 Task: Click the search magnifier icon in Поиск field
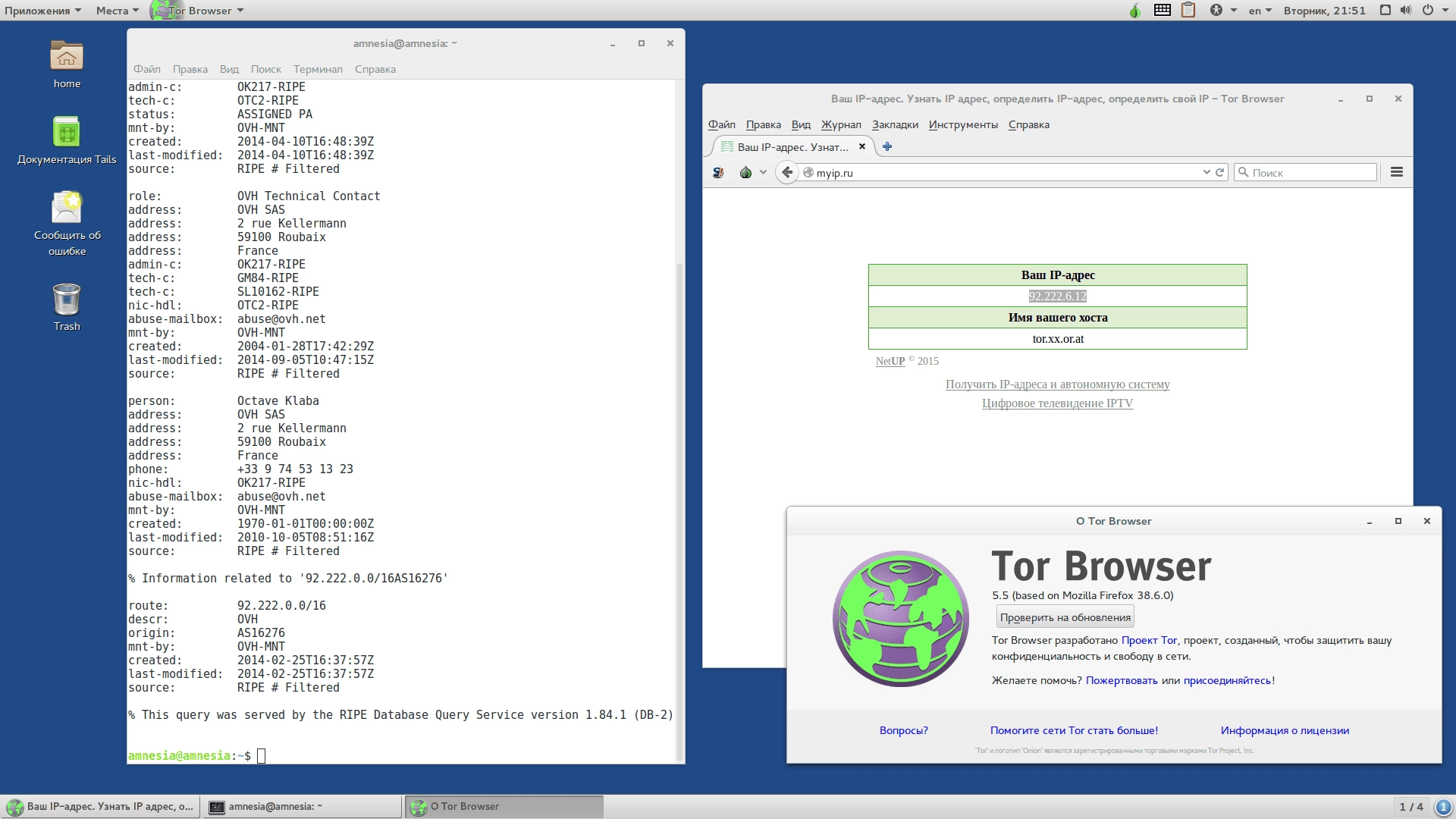coord(1243,172)
